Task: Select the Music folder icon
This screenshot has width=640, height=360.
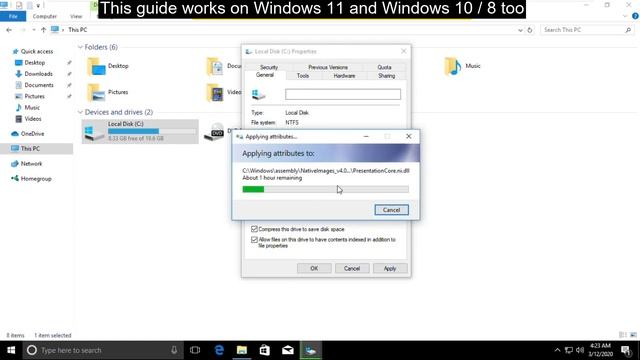Action: (x=453, y=67)
